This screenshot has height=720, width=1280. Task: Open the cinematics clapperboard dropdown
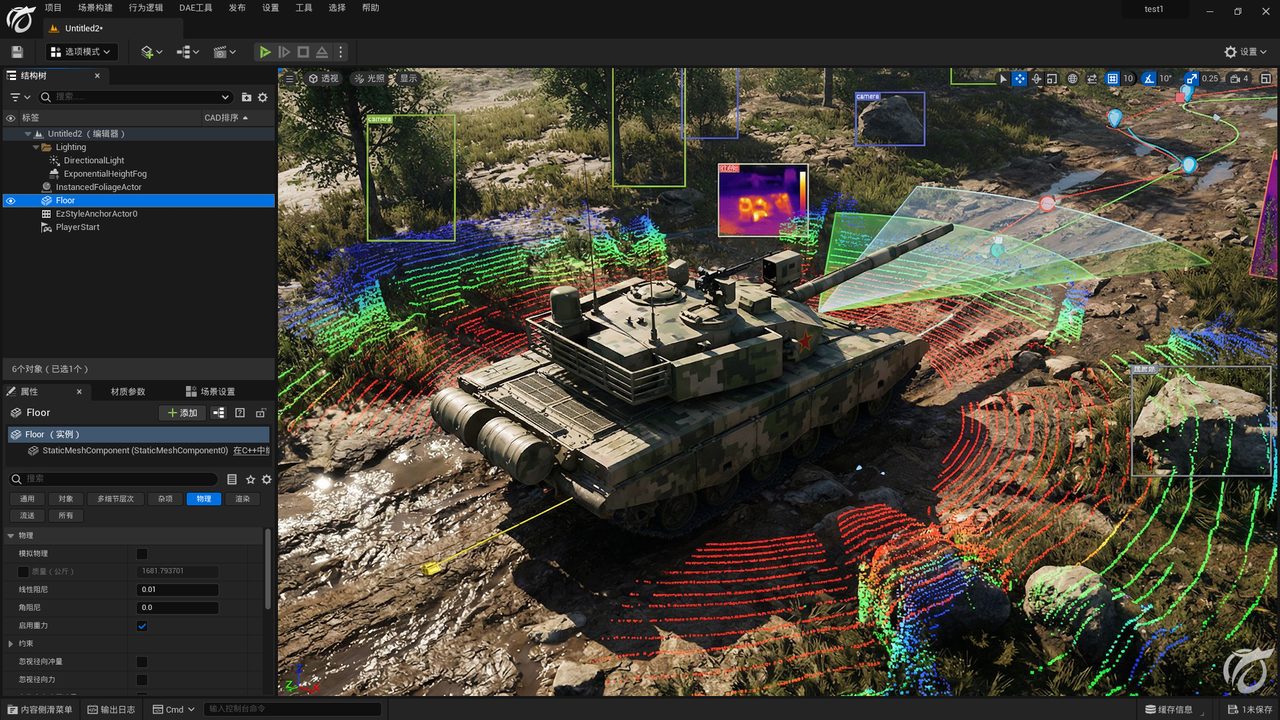click(x=225, y=52)
